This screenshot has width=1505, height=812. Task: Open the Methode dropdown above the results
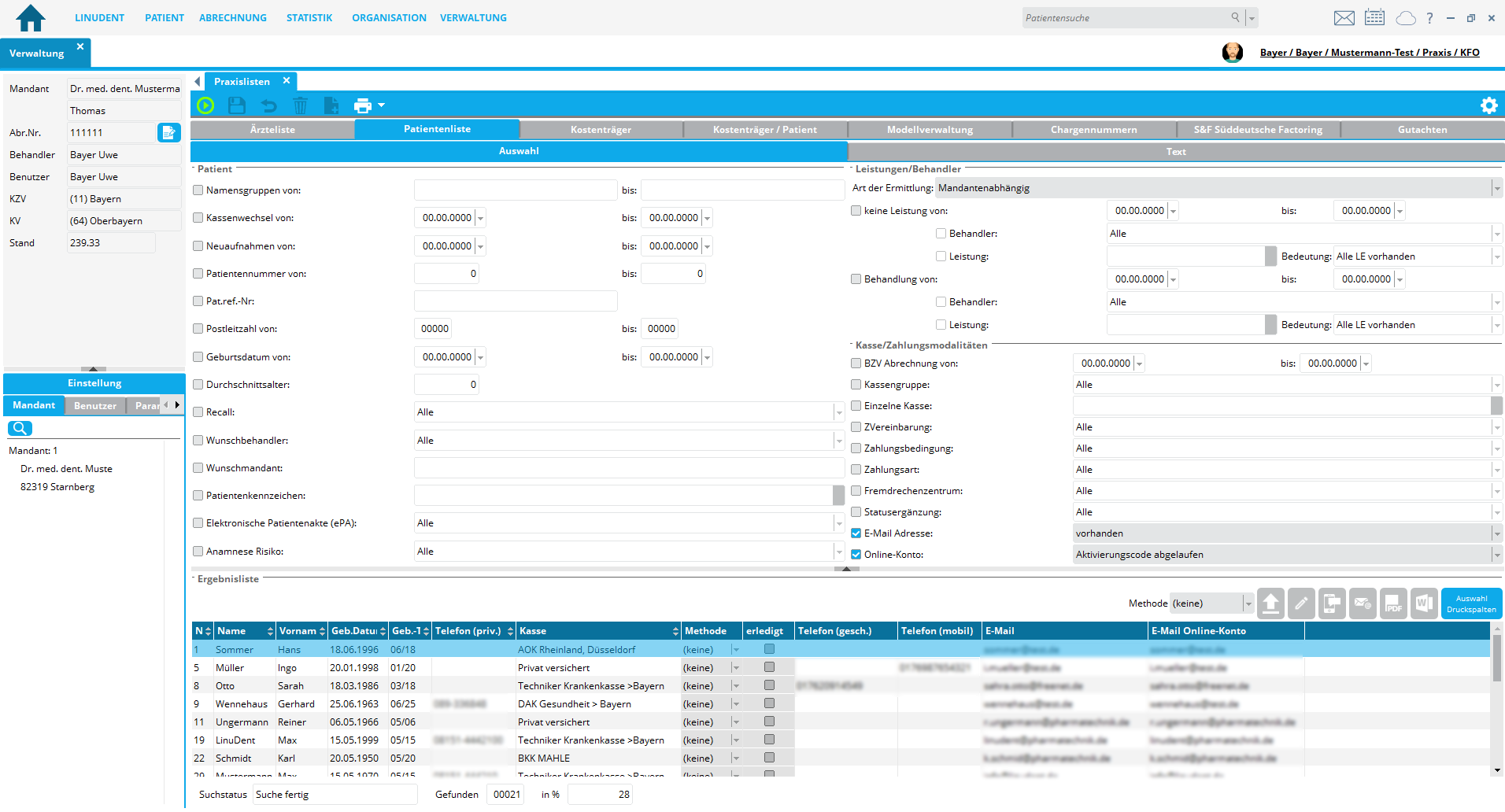pos(1248,603)
